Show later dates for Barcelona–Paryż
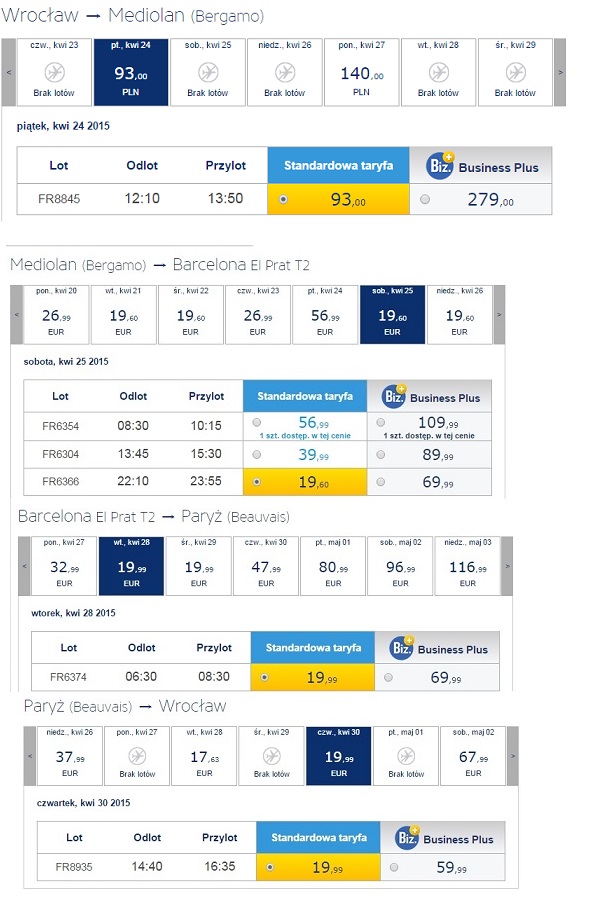Screen dimensions: 589x923 [507, 566]
